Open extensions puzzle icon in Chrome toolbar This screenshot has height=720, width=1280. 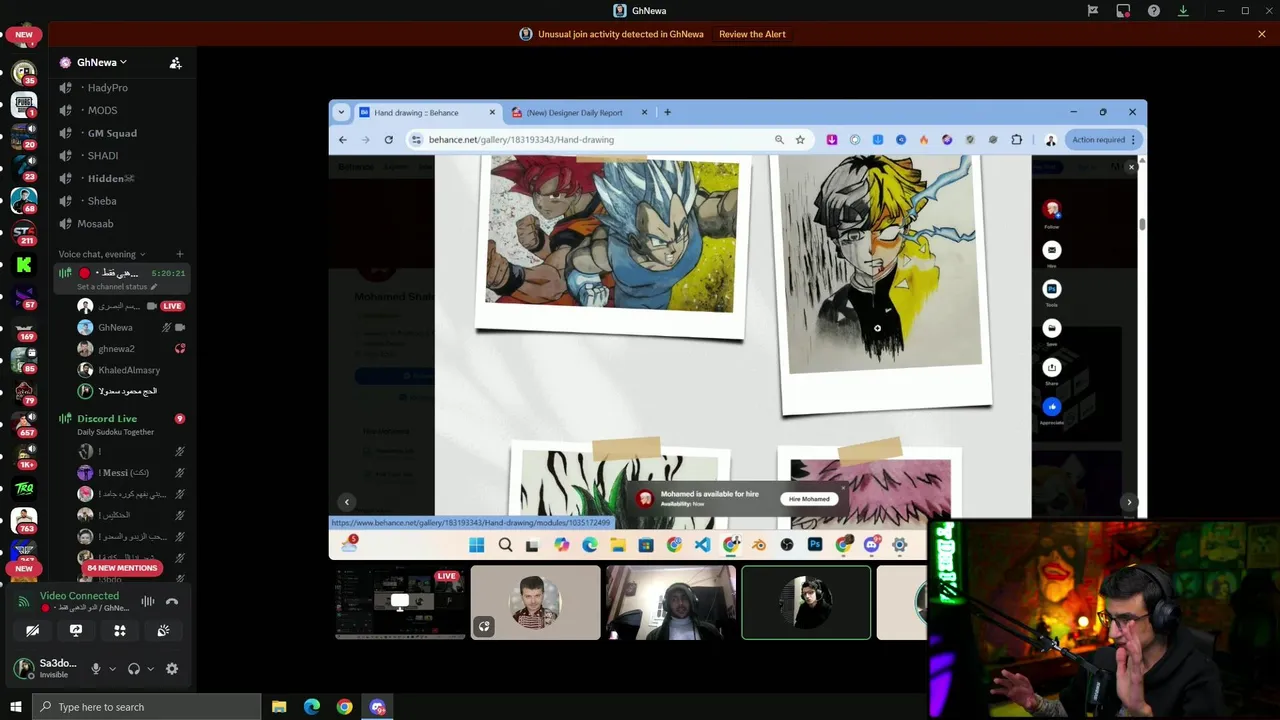pyautogui.click(x=1017, y=140)
